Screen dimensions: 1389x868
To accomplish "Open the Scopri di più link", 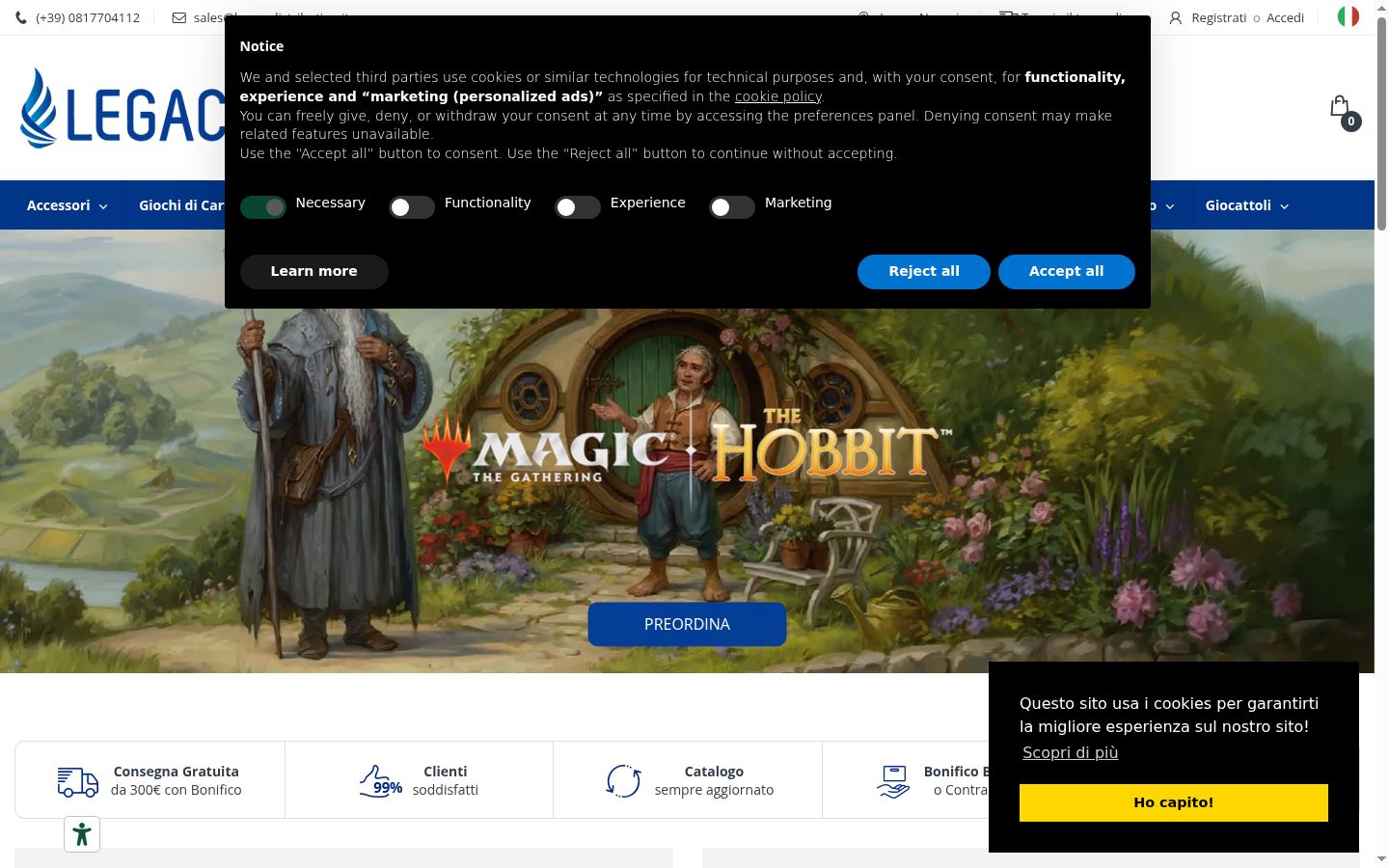I will 1071,752.
